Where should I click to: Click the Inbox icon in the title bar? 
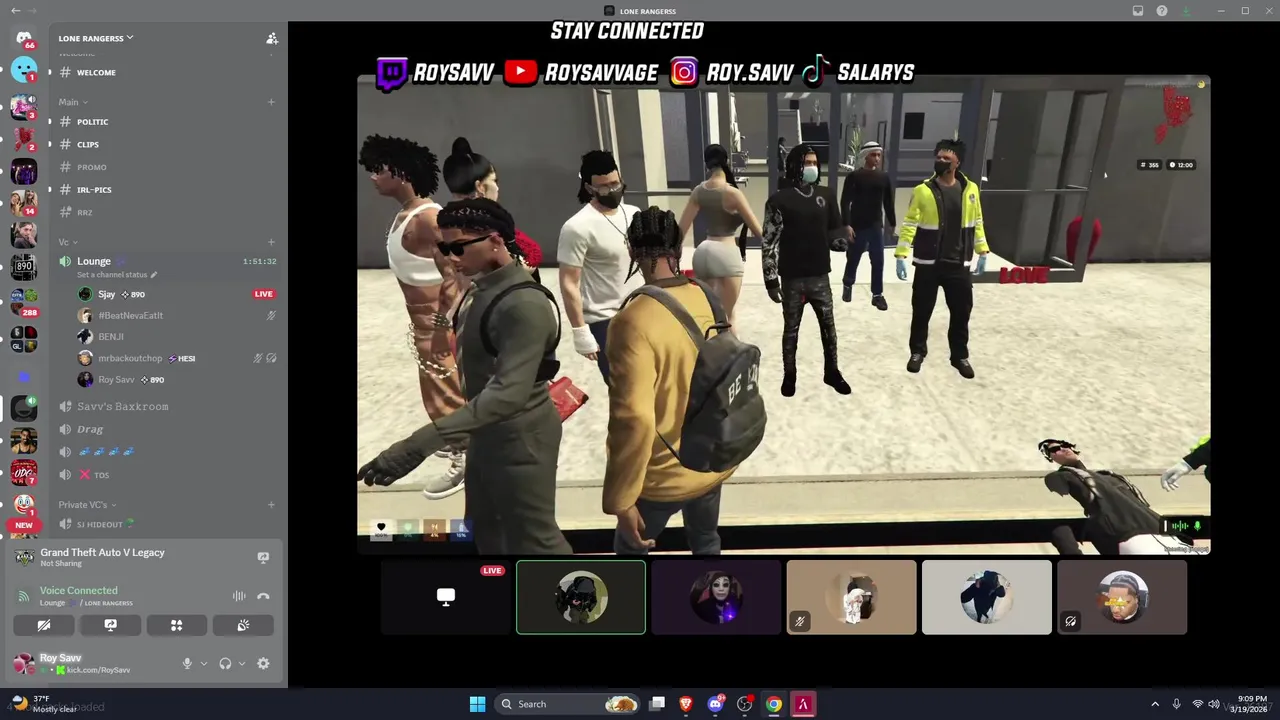click(x=1138, y=10)
